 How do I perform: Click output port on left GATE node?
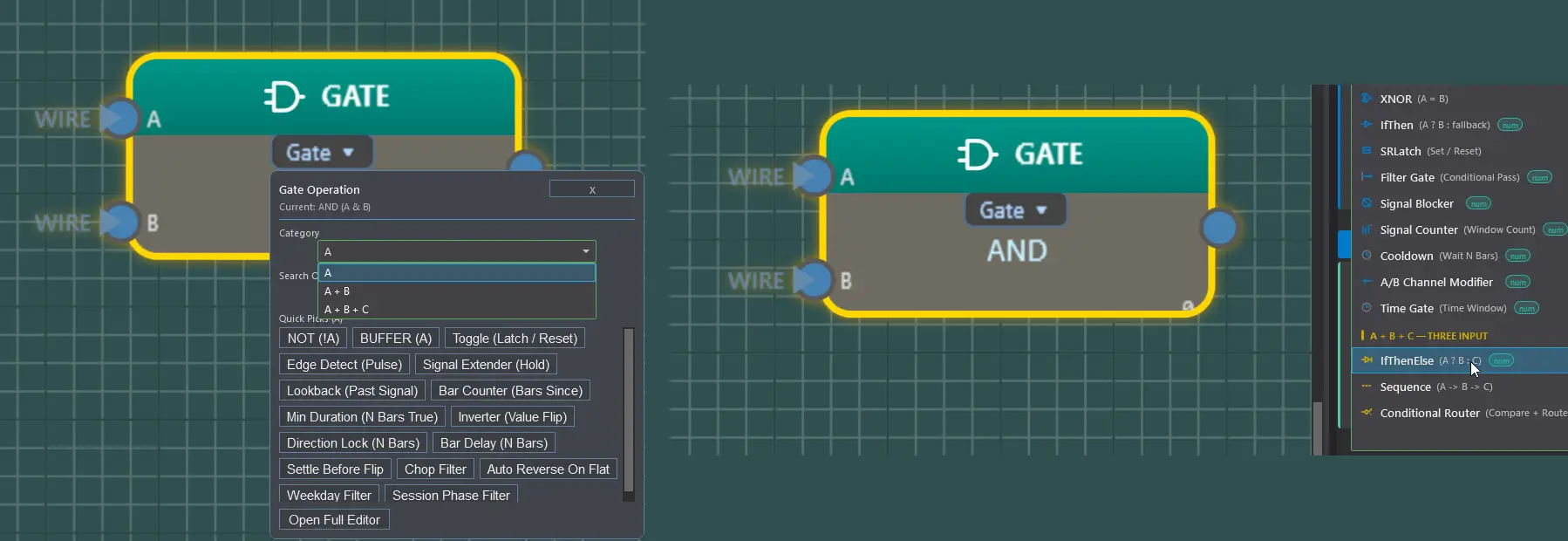click(x=526, y=162)
